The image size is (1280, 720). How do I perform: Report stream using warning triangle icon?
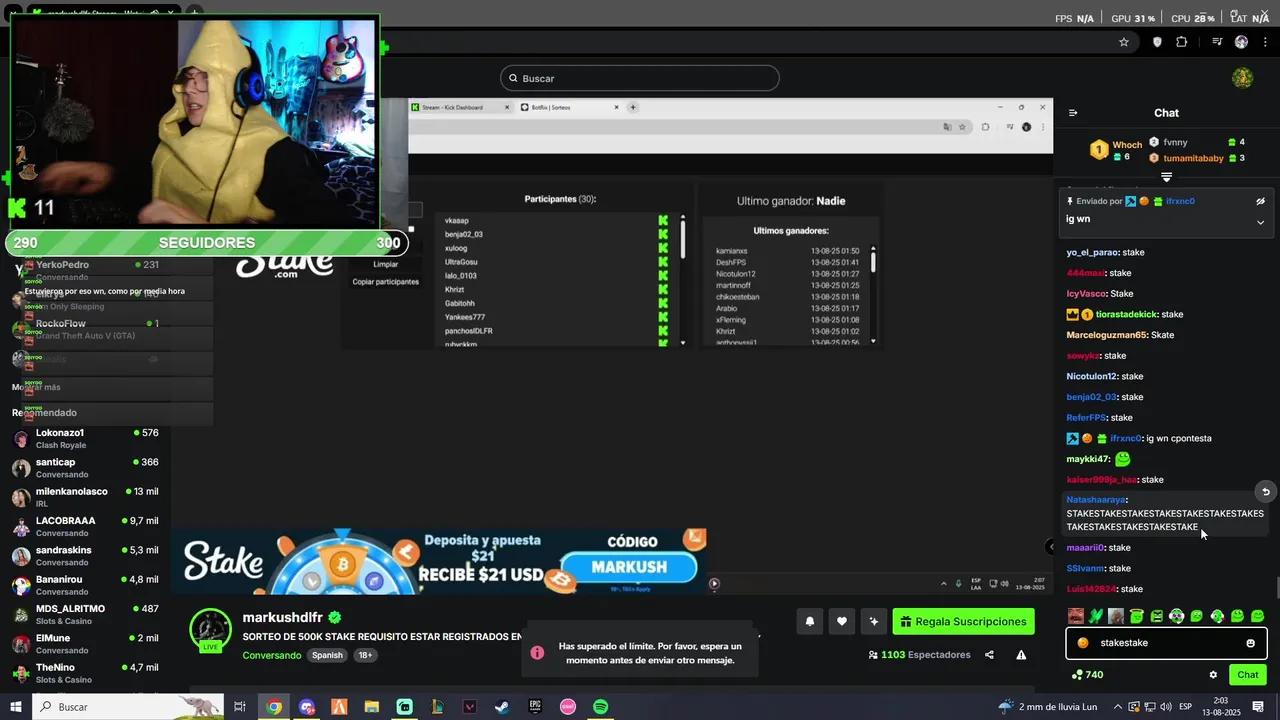pos(1021,655)
